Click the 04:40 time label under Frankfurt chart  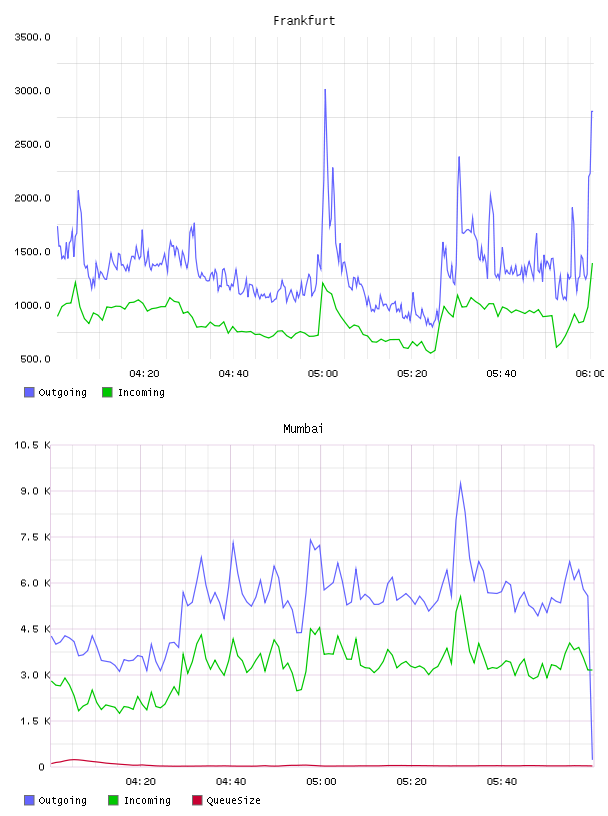tap(233, 374)
